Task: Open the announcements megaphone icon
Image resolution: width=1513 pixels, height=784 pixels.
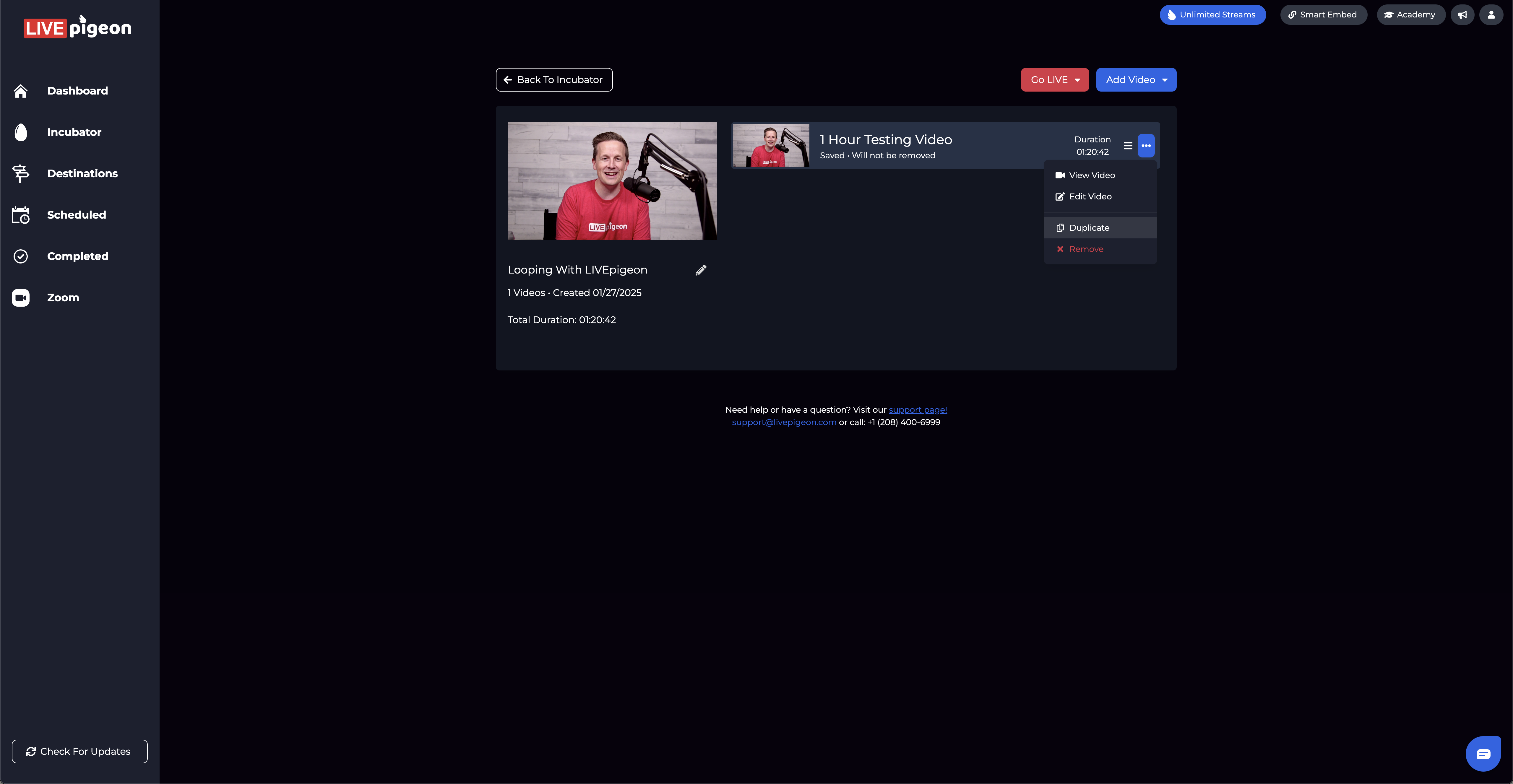Action: coord(1462,15)
